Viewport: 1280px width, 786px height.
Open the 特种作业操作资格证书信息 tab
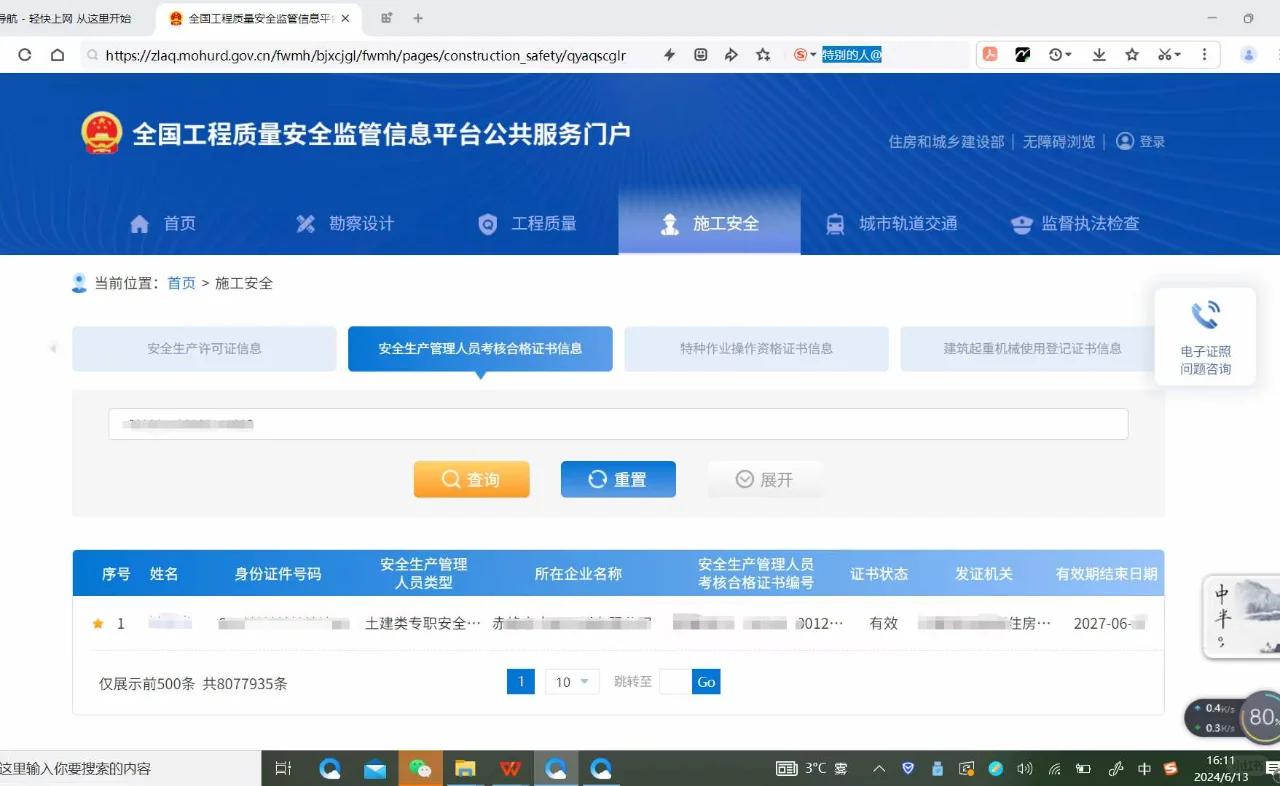point(756,348)
